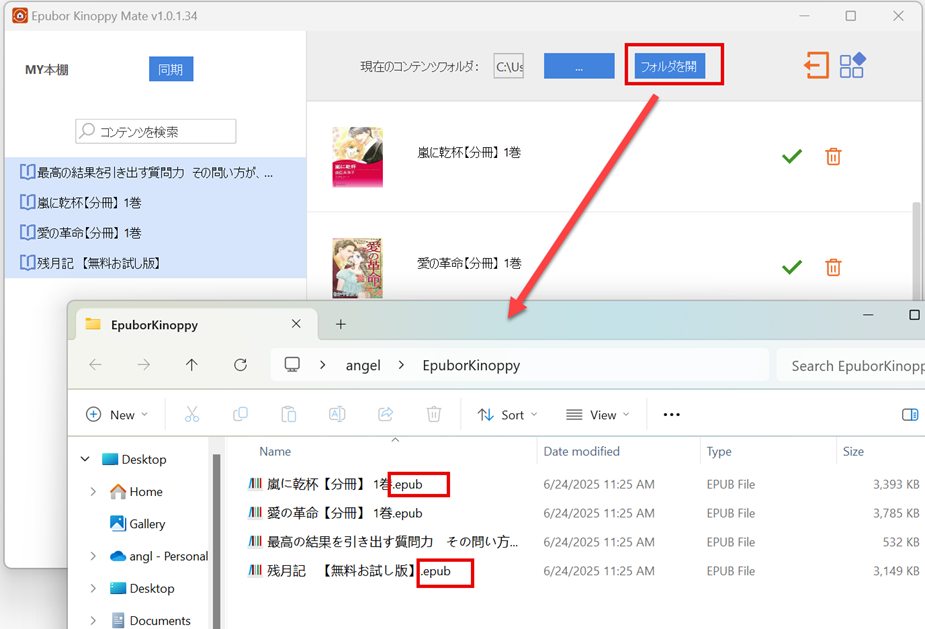Screen dimensions: 925x629
Task: Delete 嵐に乾杯 book using orange trash icon
Action: coord(833,156)
